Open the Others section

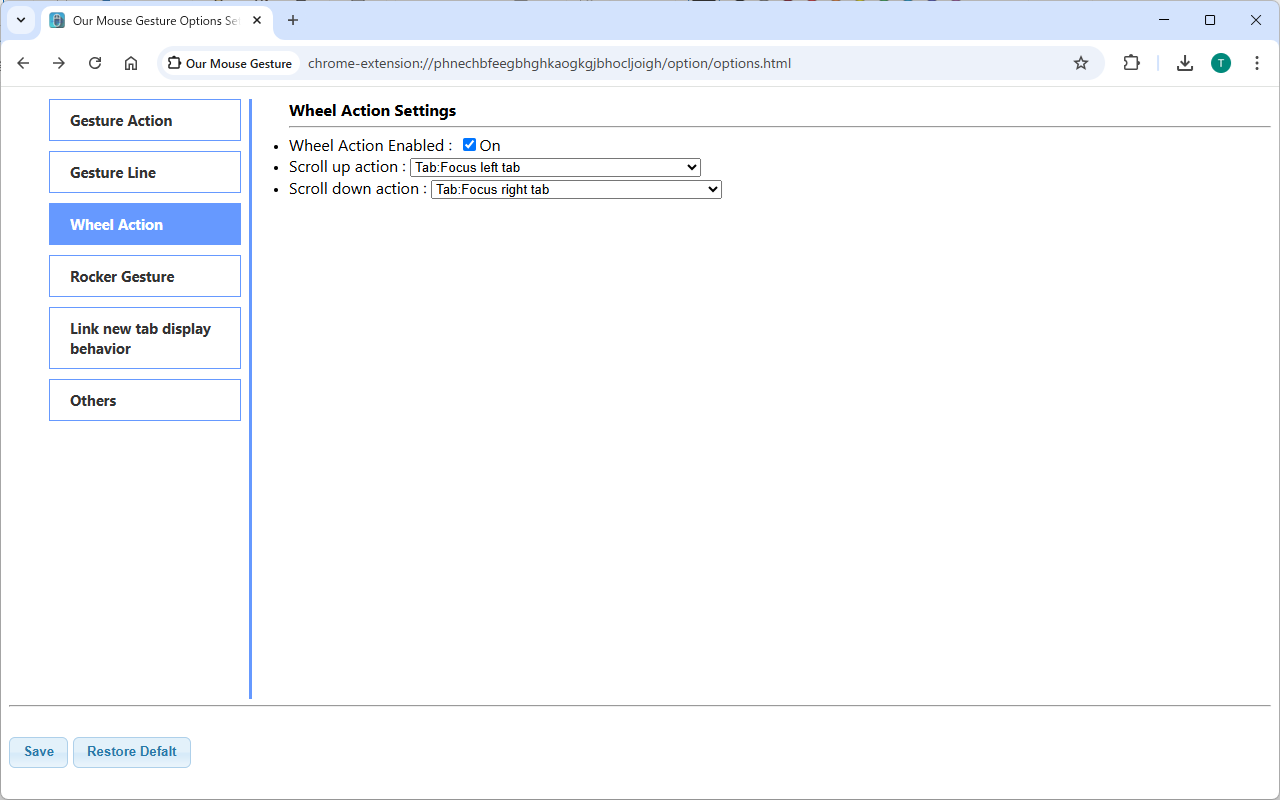coord(145,400)
